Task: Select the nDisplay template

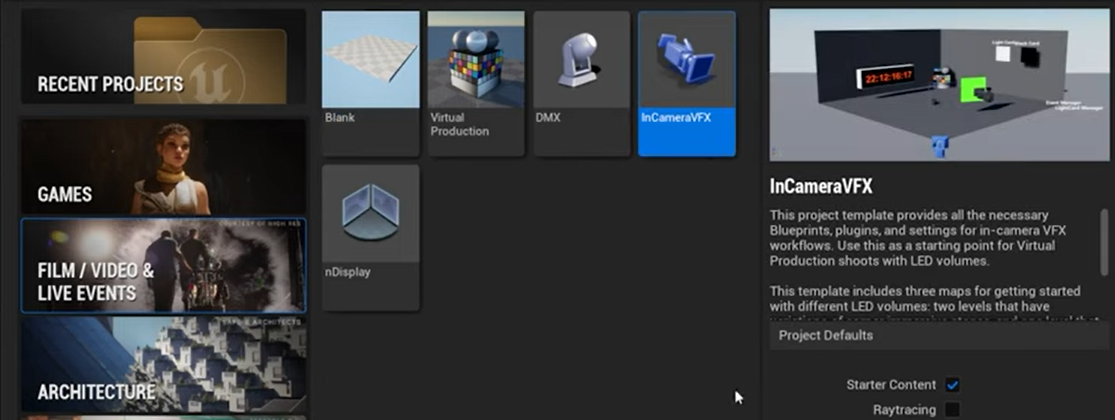Action: coord(370,237)
